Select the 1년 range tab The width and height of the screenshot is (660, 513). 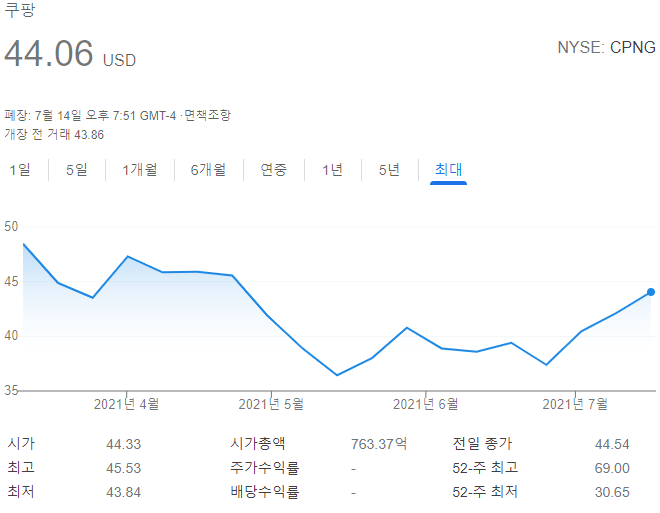pyautogui.click(x=333, y=170)
